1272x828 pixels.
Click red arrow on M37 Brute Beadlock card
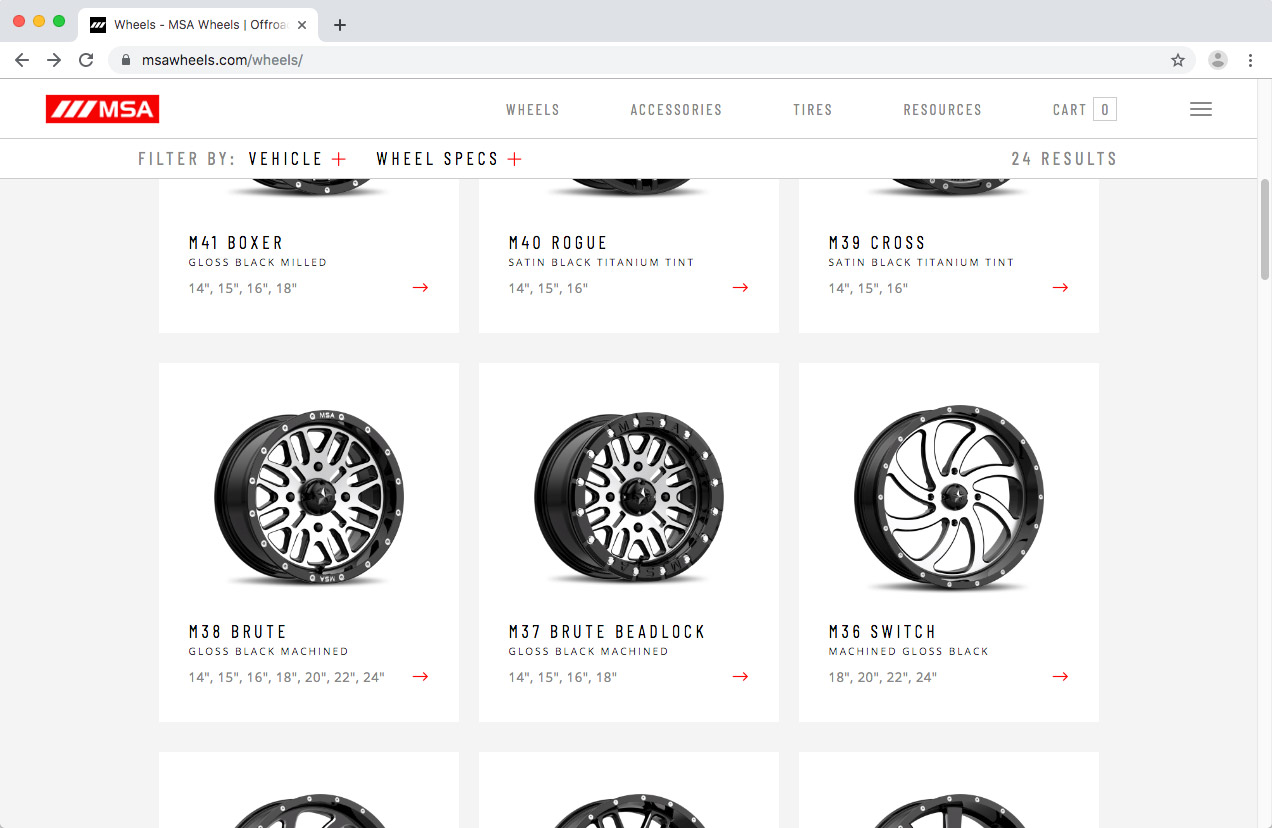pos(740,677)
